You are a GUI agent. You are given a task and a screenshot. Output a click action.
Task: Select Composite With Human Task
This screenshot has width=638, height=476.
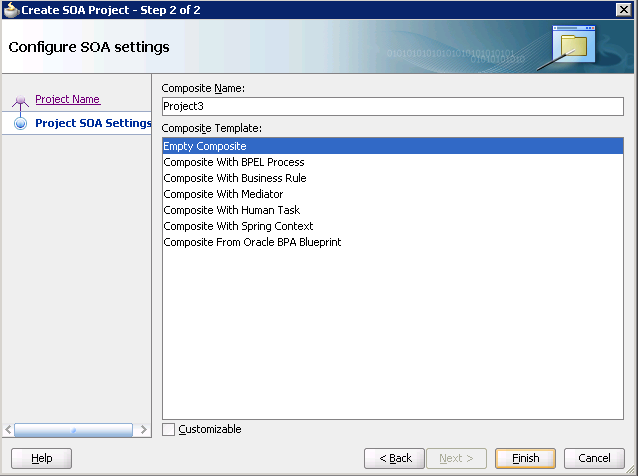click(x=393, y=210)
